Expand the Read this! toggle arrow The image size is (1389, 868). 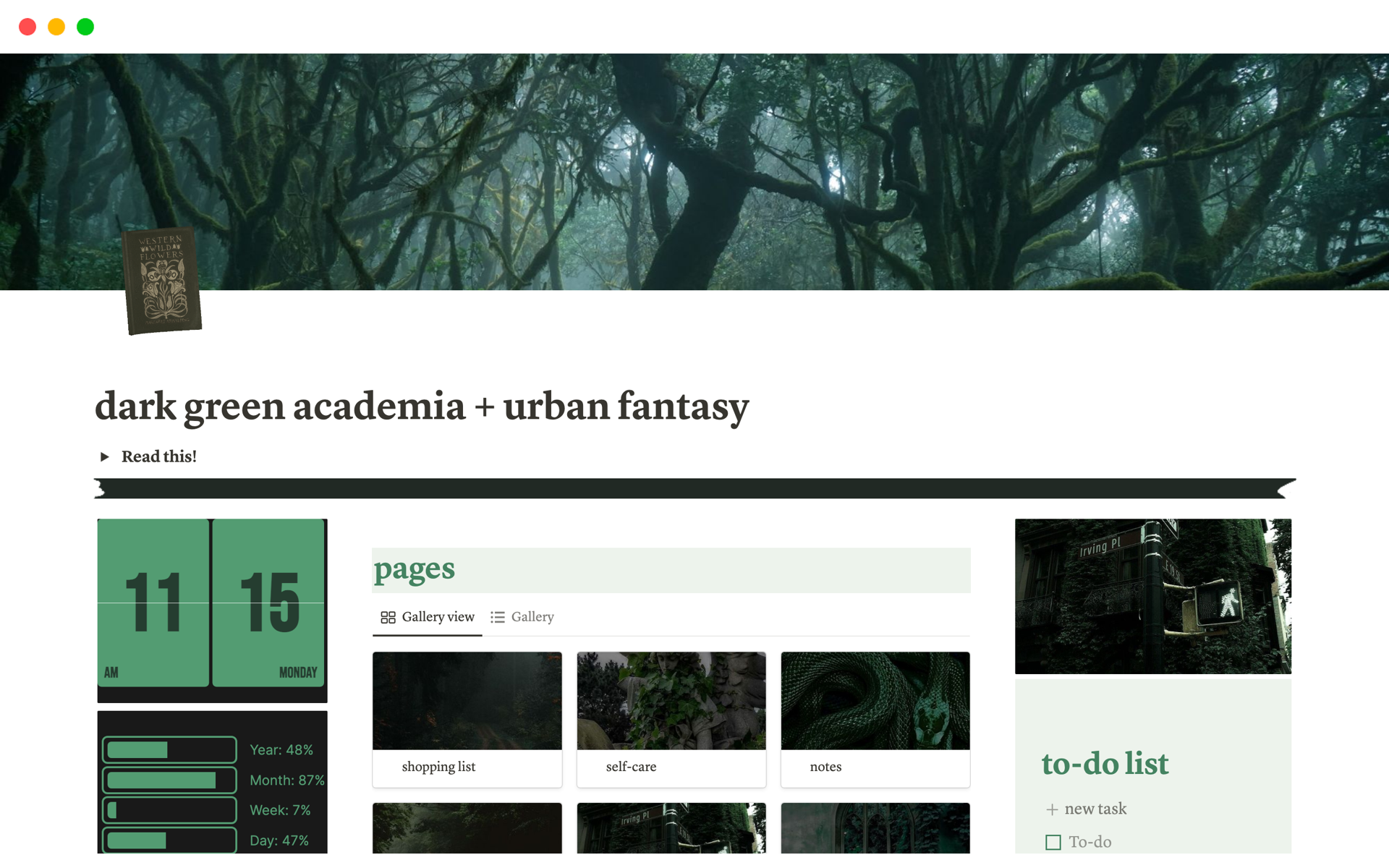105,456
